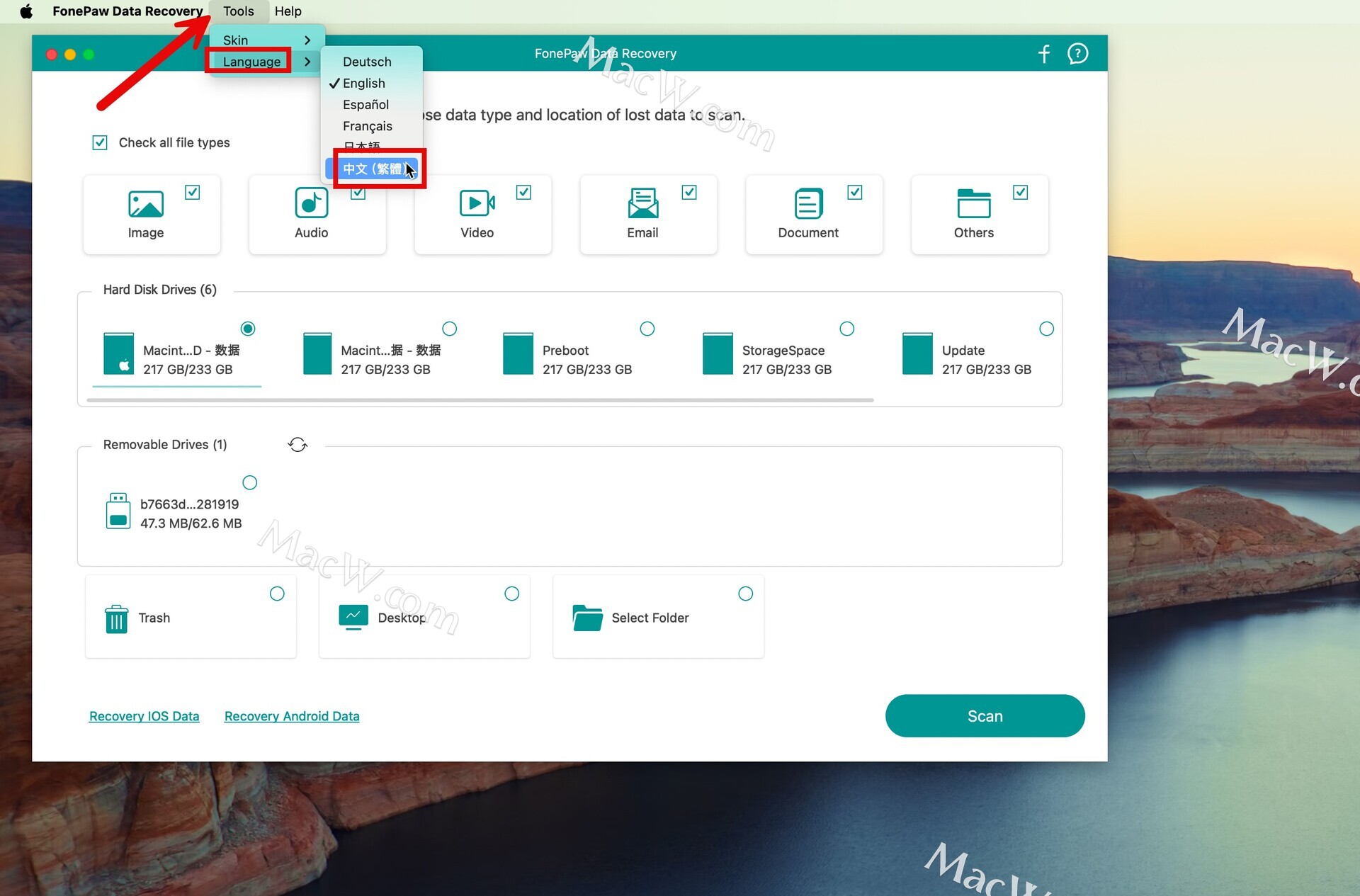Click the Document file icon
This screenshot has height=896, width=1360.
pos(808,204)
